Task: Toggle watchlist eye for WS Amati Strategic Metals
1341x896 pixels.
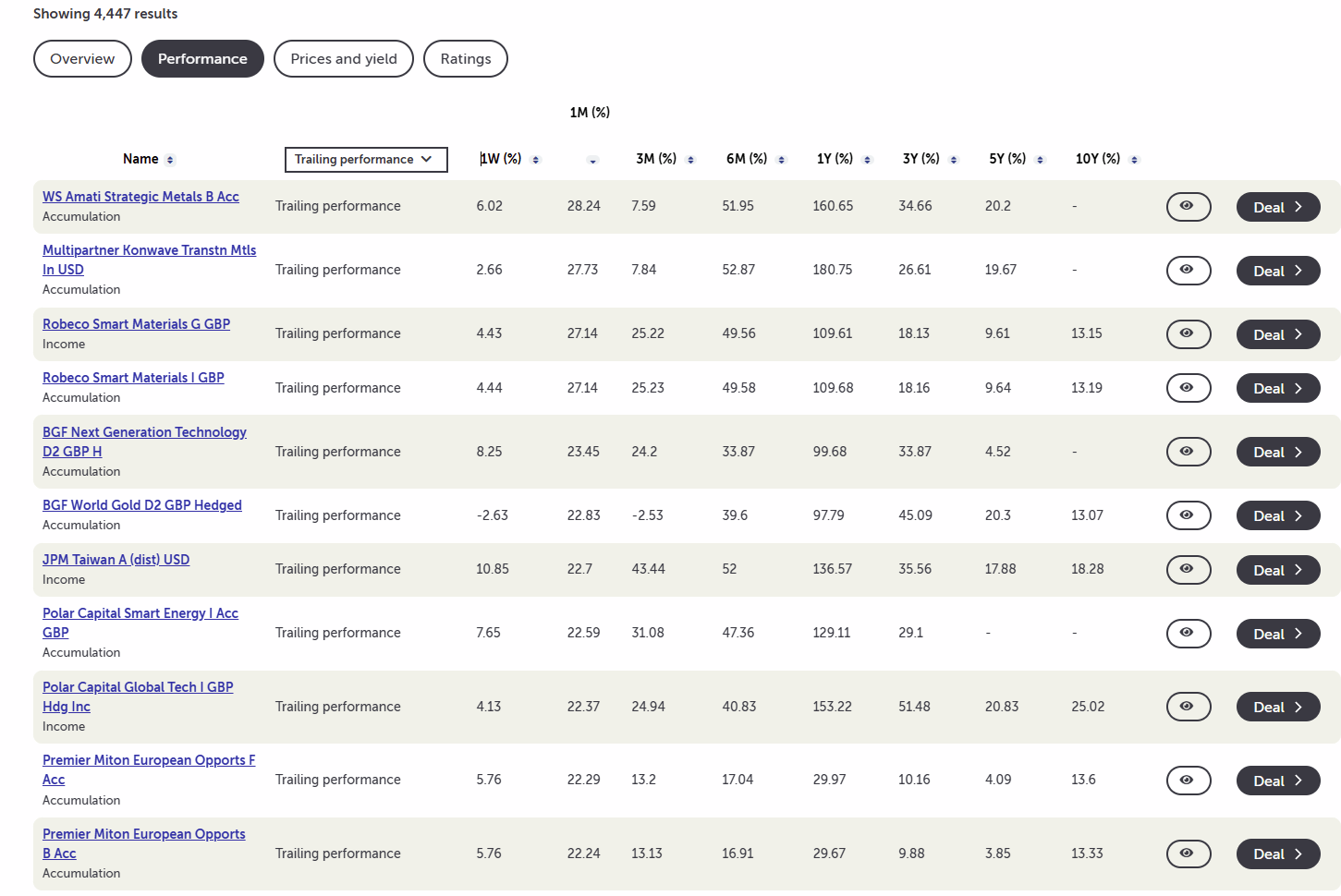Action: pyautogui.click(x=1188, y=206)
